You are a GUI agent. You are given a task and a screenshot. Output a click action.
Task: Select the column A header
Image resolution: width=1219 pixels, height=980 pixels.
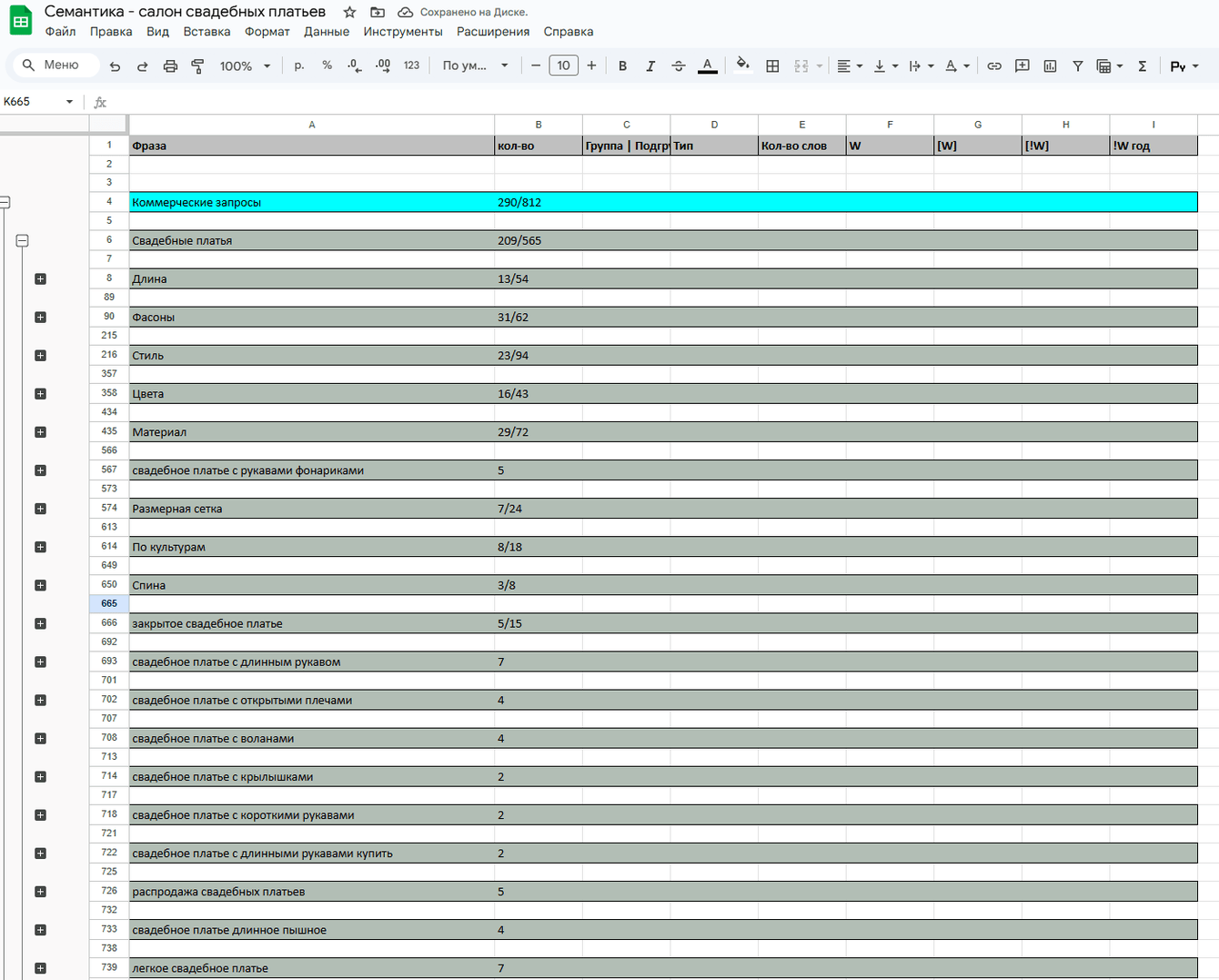(x=311, y=125)
